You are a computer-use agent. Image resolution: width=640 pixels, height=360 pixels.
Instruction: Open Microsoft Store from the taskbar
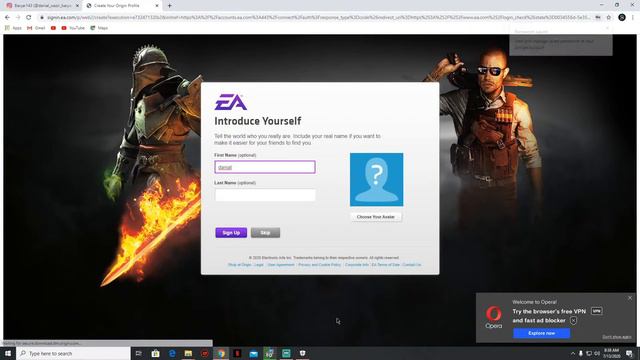(156, 353)
